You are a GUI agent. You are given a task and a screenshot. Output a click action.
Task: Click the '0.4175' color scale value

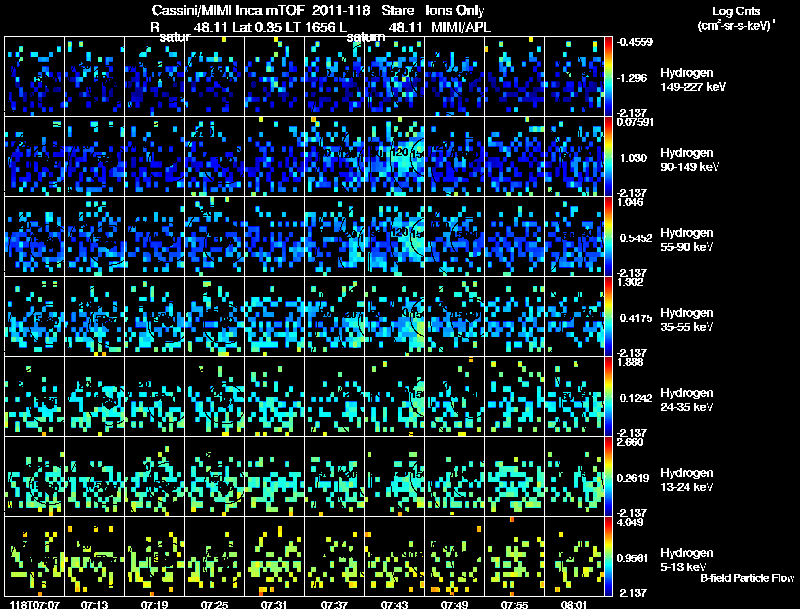click(x=636, y=318)
